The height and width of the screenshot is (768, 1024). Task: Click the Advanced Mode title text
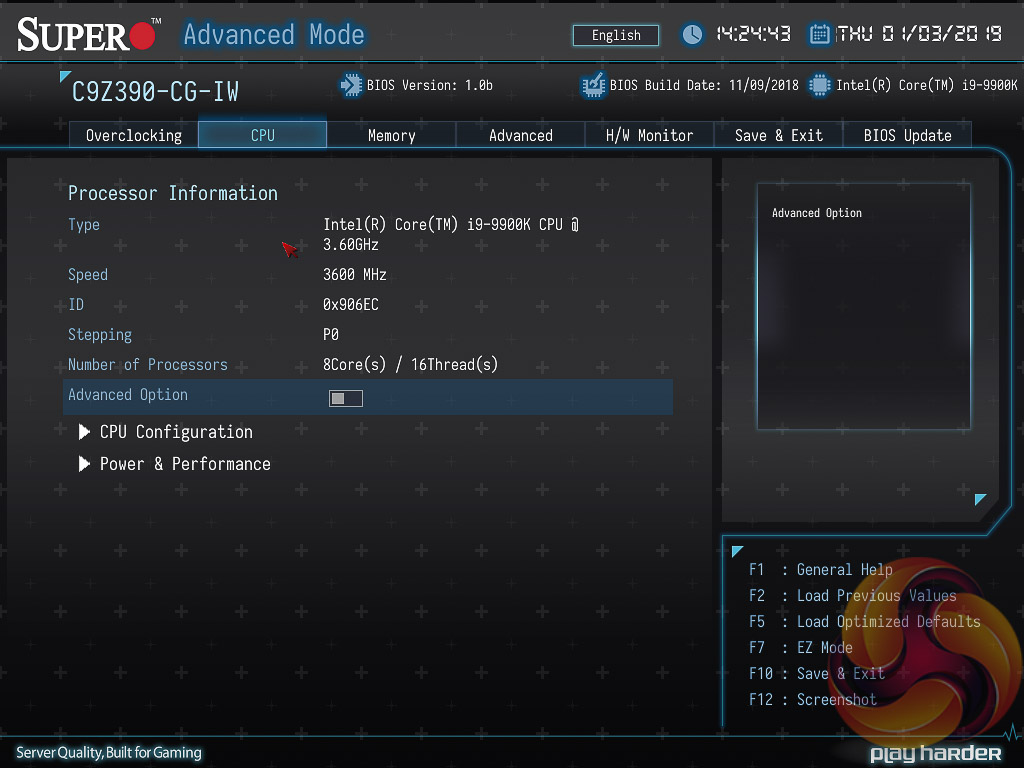tap(274, 34)
